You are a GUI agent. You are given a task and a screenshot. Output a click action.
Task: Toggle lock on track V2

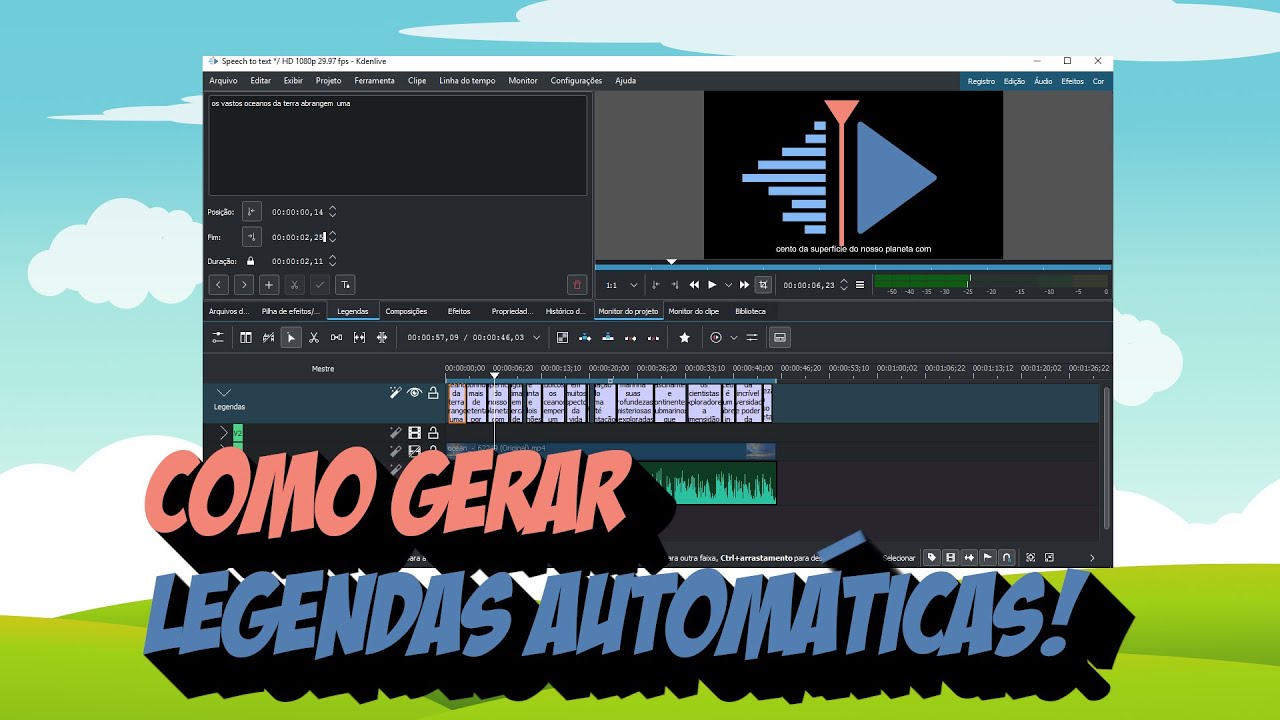[x=433, y=433]
